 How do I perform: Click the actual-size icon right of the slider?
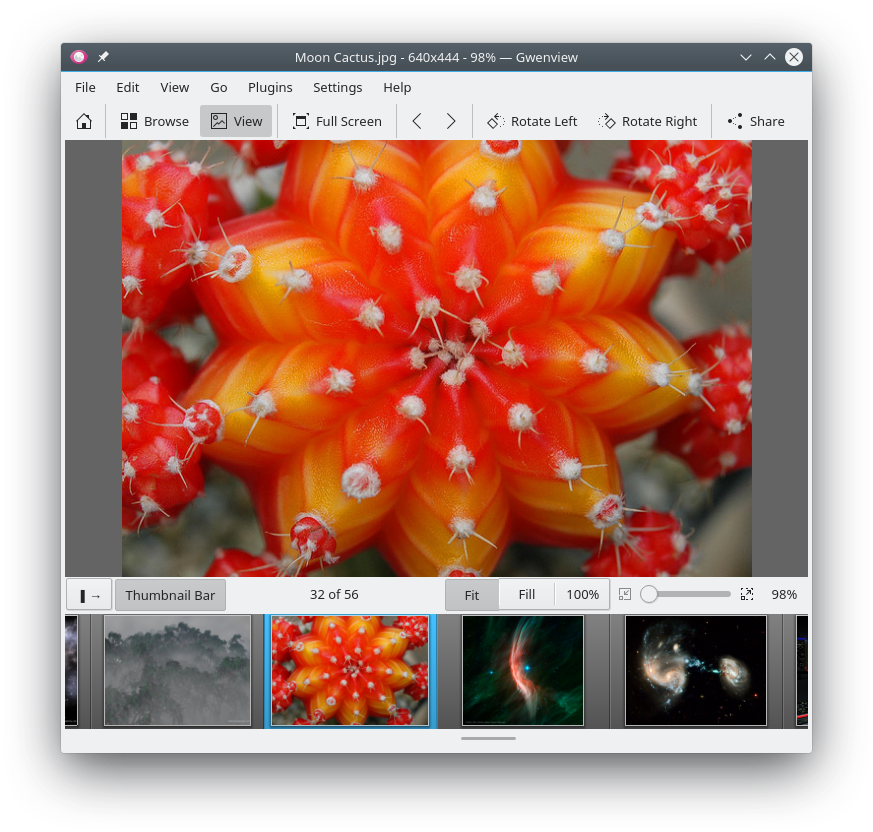(746, 594)
